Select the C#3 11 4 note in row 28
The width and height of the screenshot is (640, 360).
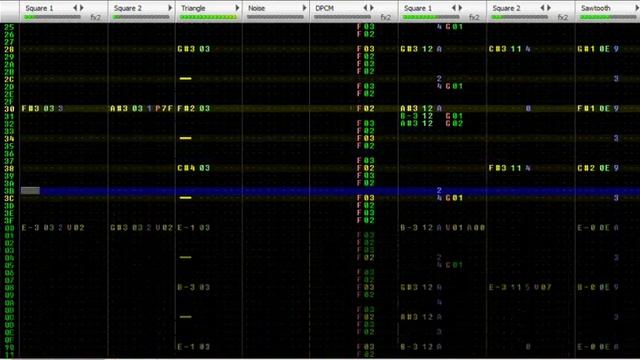[x=510, y=49]
